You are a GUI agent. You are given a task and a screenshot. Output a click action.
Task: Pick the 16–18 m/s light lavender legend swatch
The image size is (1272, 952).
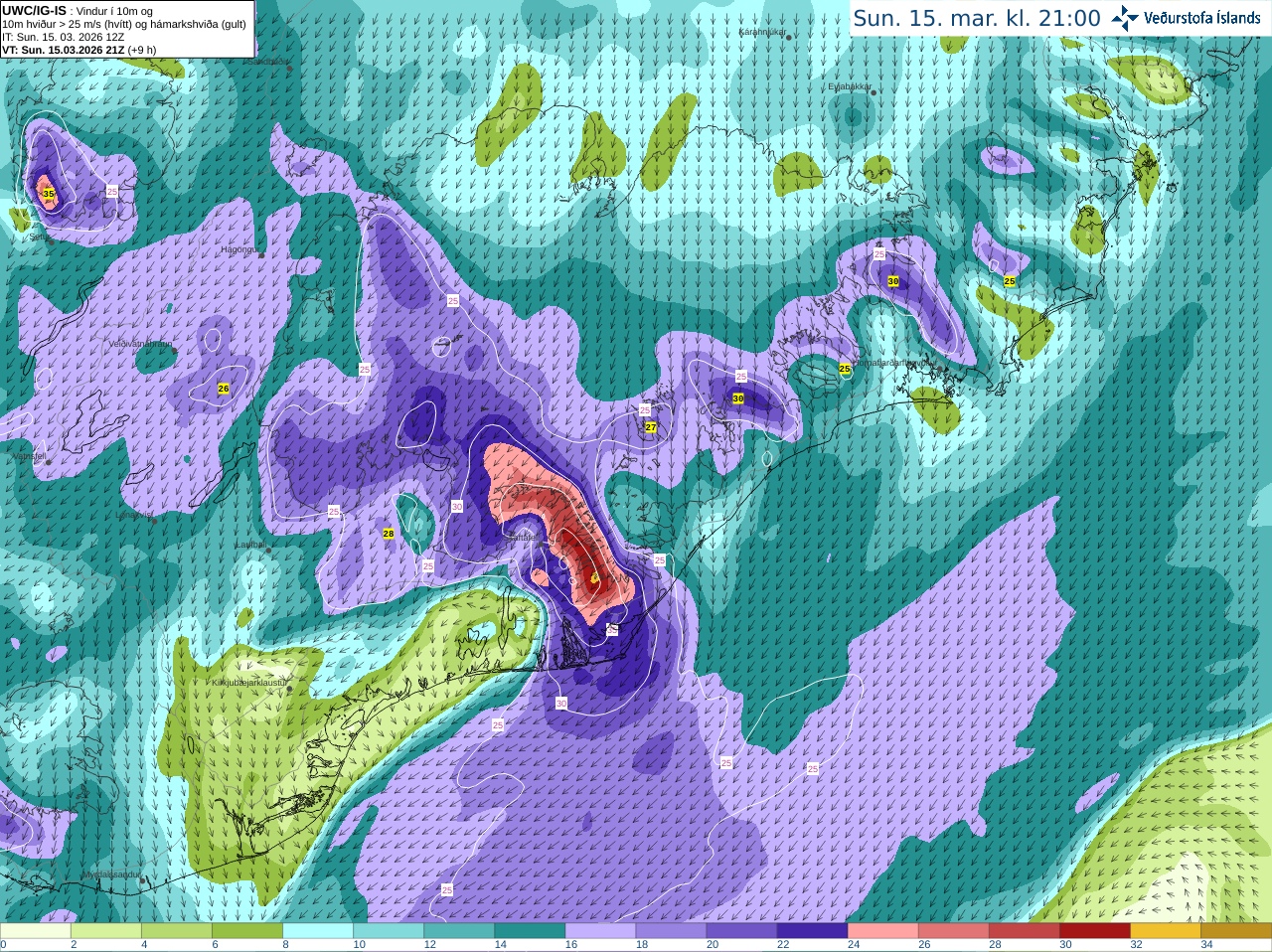point(600,931)
